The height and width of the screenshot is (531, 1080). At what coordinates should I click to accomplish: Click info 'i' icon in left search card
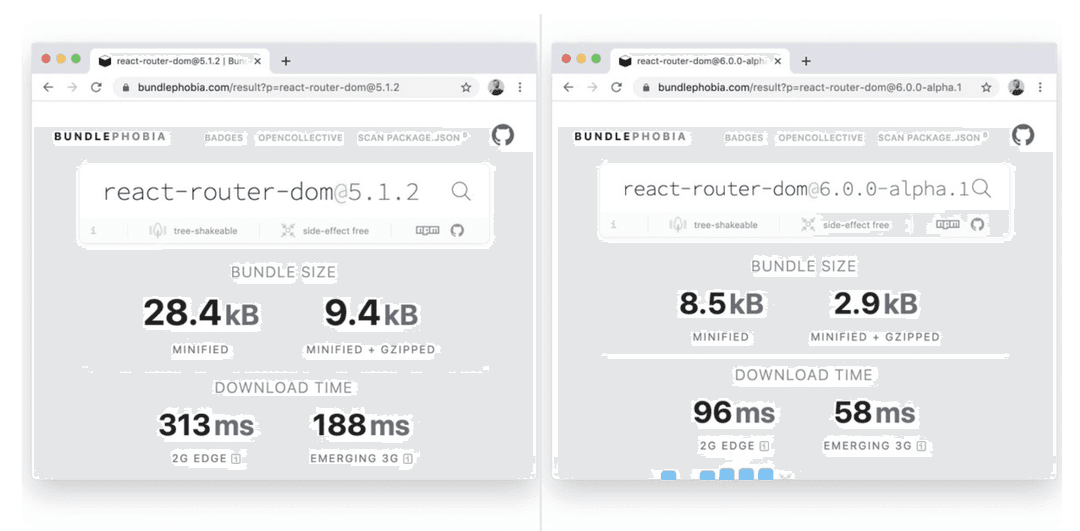(93, 231)
